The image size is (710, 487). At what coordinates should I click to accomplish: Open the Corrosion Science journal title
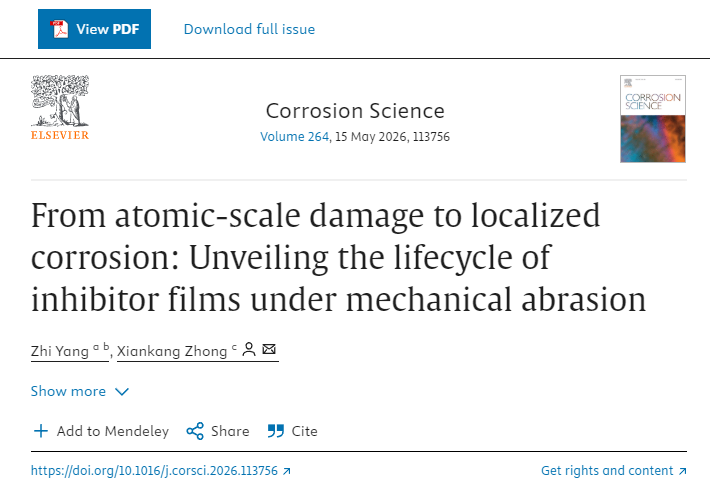point(355,111)
